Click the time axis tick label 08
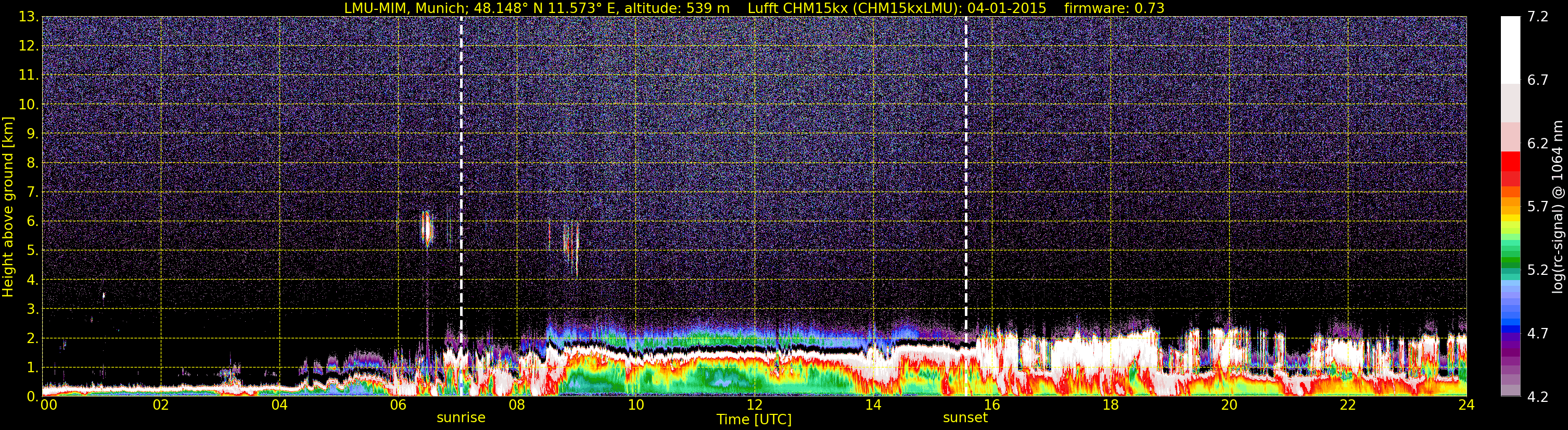This screenshot has height=430, width=1568. 517,405
